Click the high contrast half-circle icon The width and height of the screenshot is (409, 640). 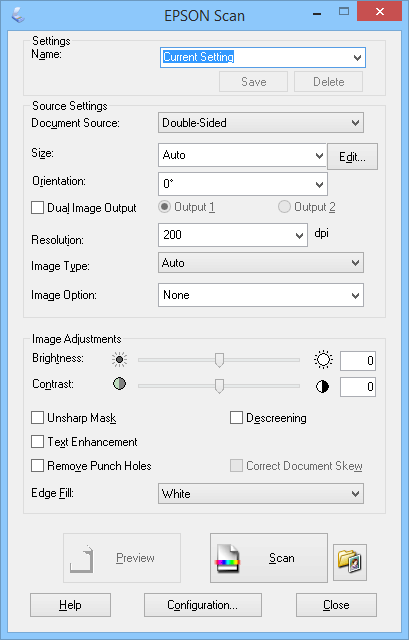[322, 387]
